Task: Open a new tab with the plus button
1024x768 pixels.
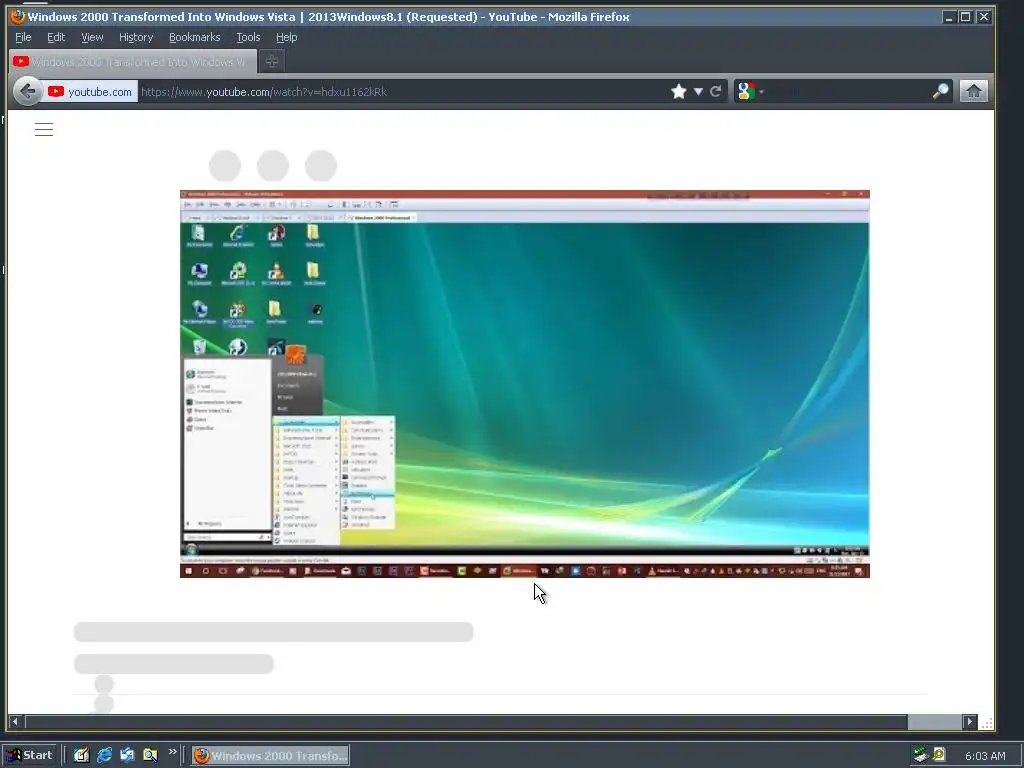Action: tap(272, 61)
